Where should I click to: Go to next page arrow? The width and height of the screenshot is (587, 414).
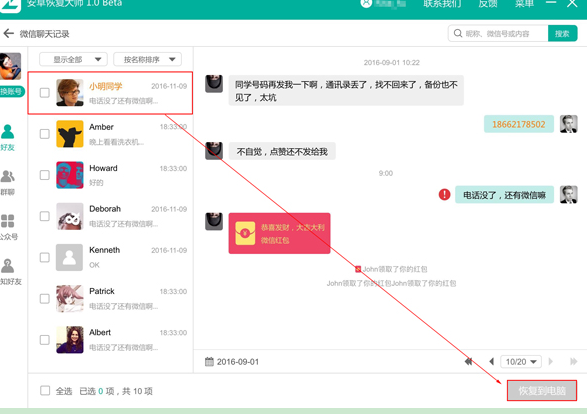point(550,362)
